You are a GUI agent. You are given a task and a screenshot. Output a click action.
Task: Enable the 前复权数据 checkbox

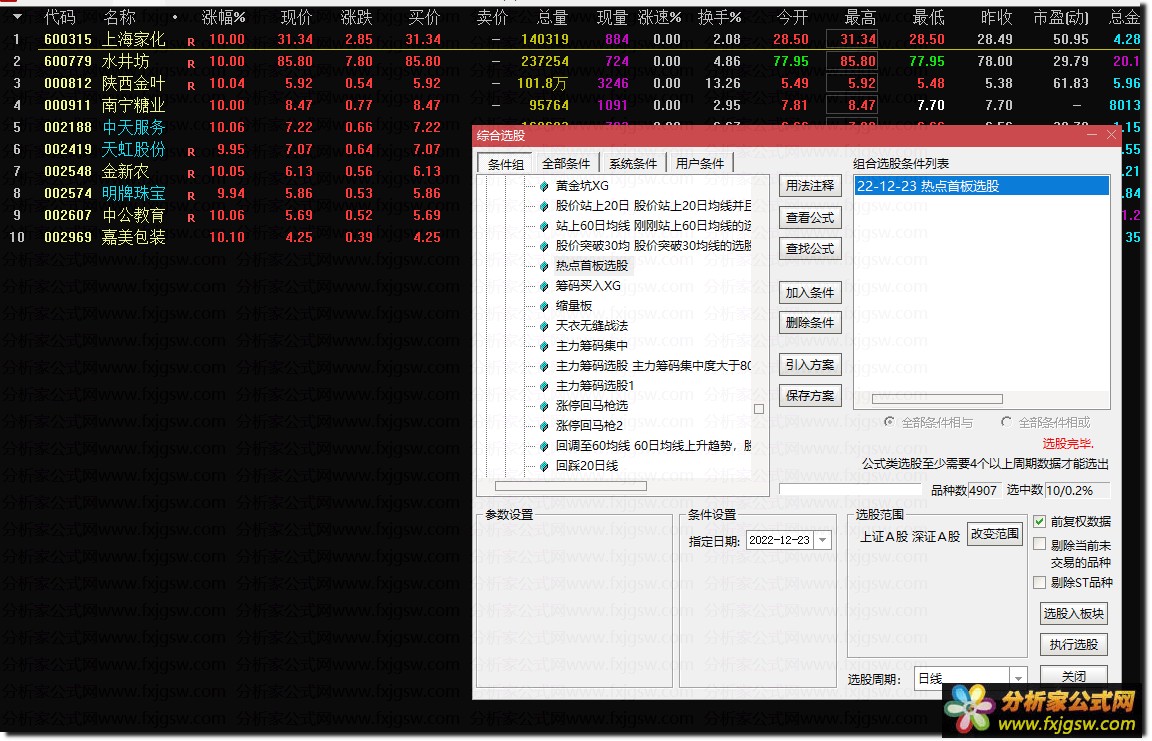point(1040,521)
